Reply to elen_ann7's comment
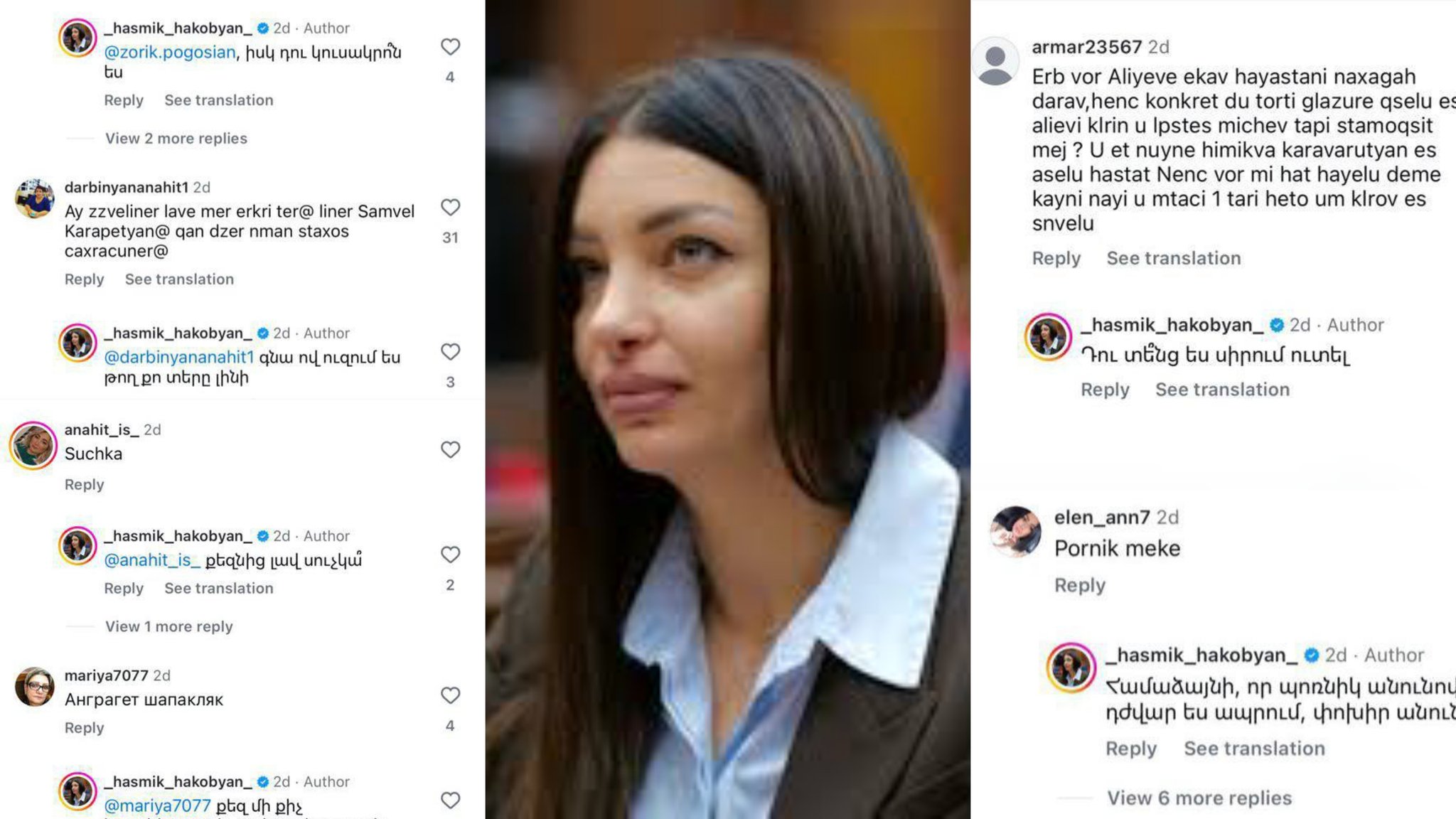Viewport: 1456px width, 819px height. pyautogui.click(x=1080, y=585)
